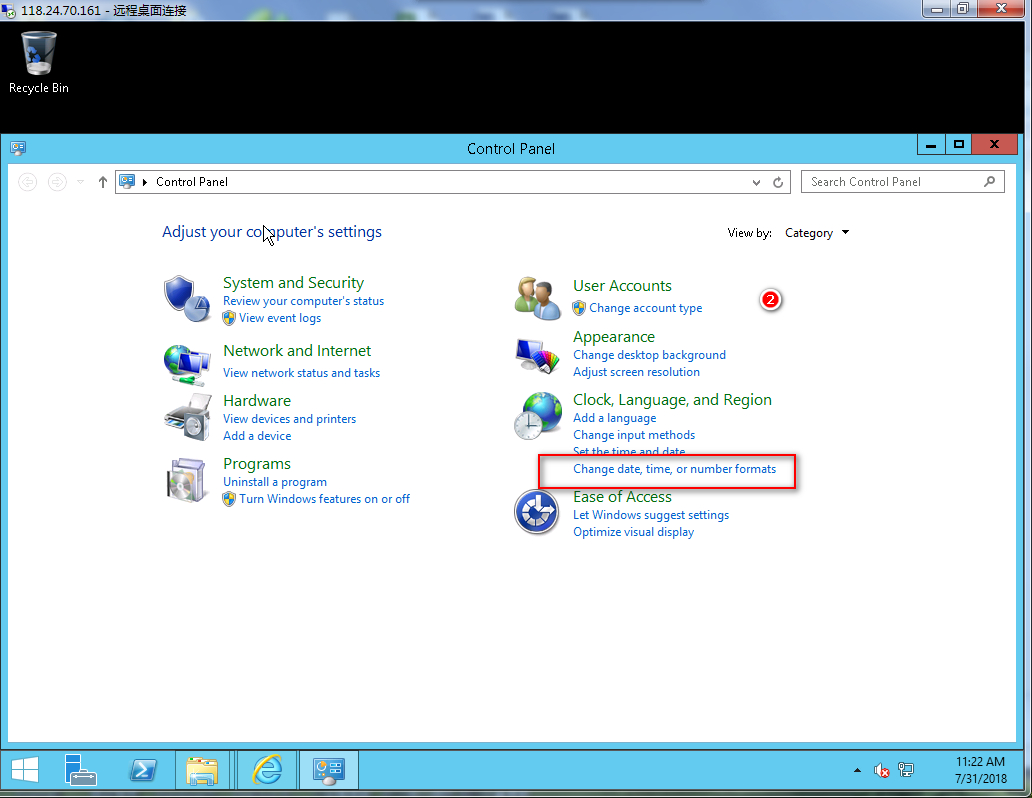Open Uninstall a program link
Screen dimensions: 1032x798
(275, 482)
